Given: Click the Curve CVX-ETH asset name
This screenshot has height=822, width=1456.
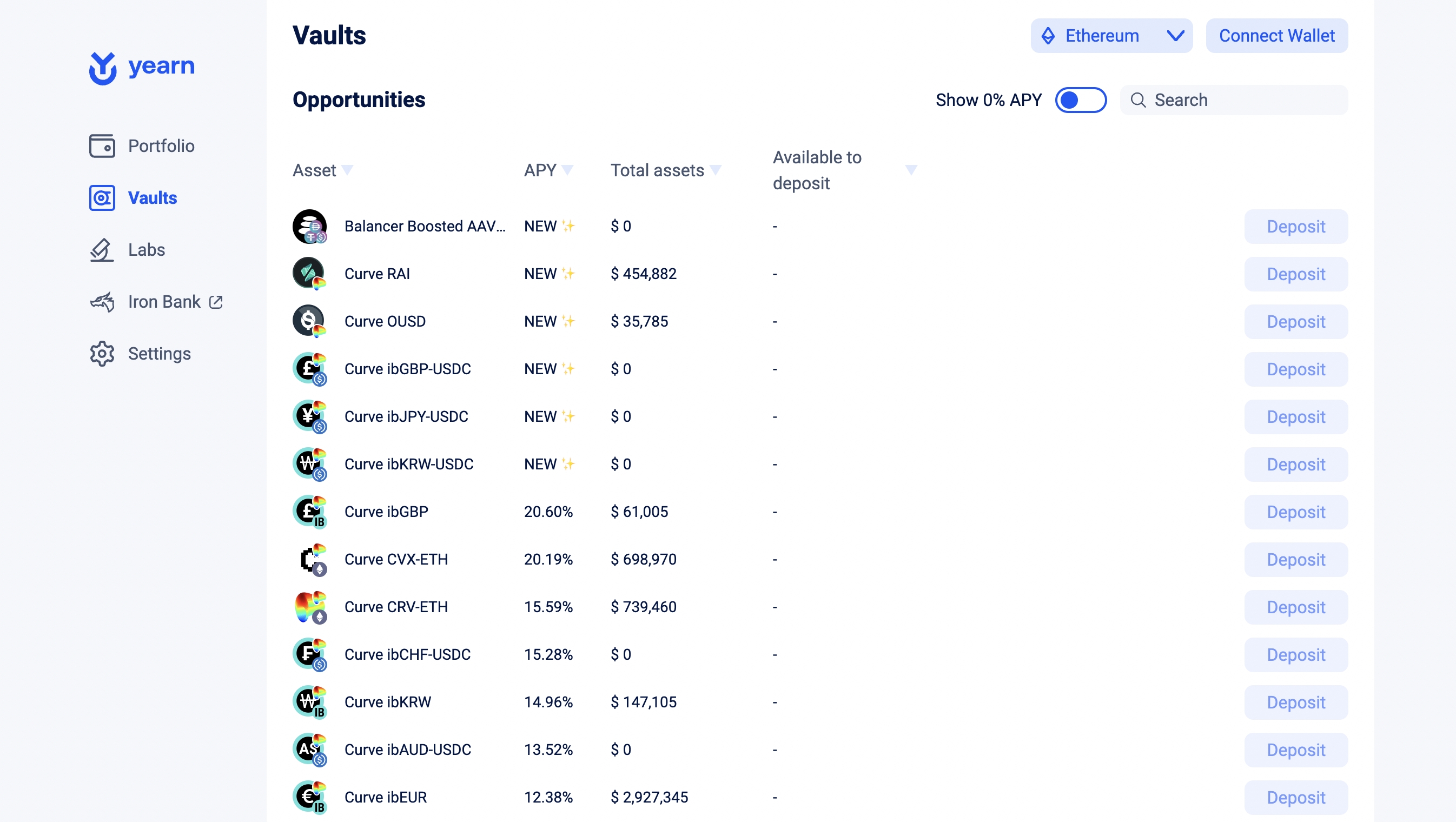Looking at the screenshot, I should [x=396, y=559].
